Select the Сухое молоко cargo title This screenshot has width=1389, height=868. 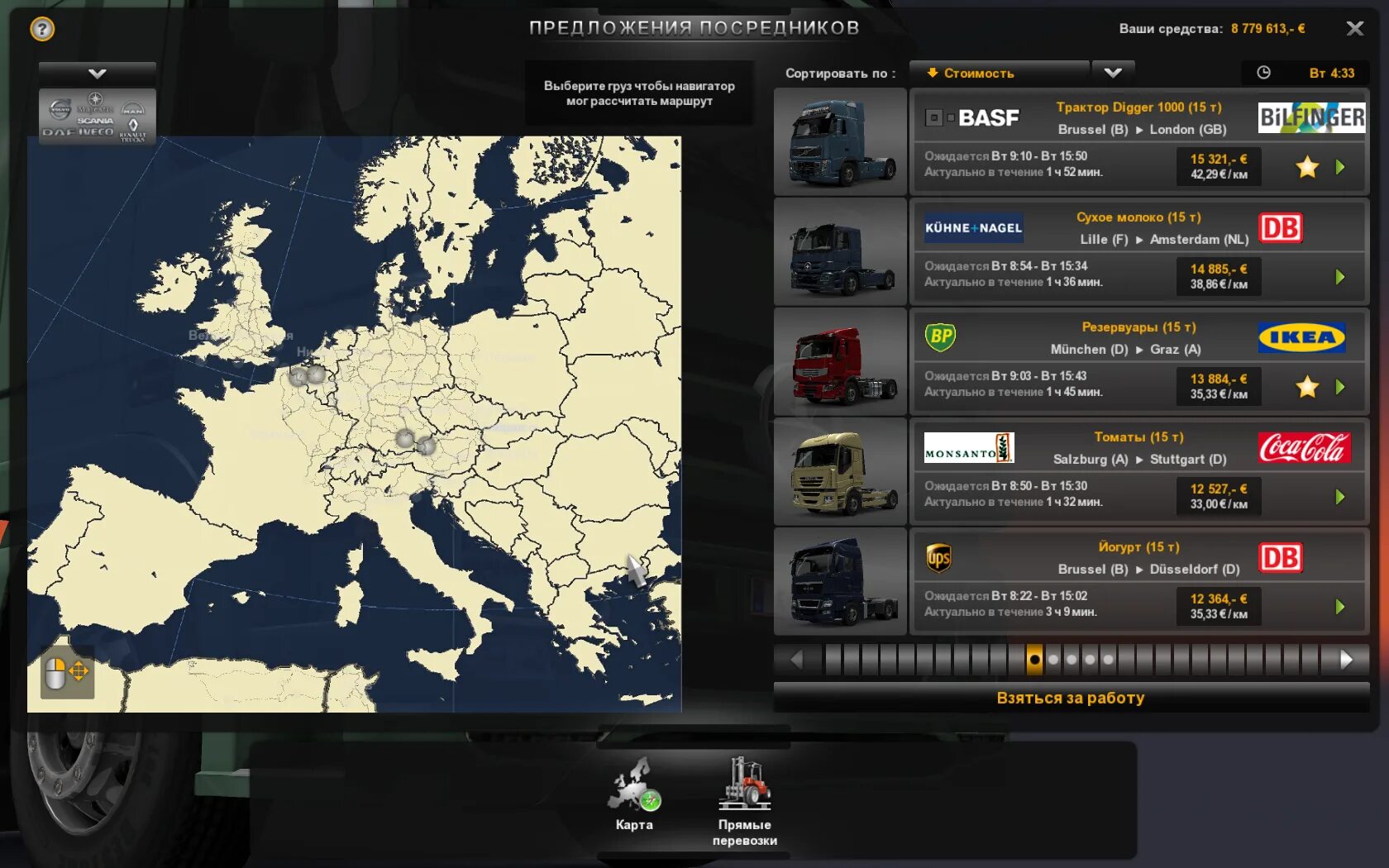pos(1138,217)
